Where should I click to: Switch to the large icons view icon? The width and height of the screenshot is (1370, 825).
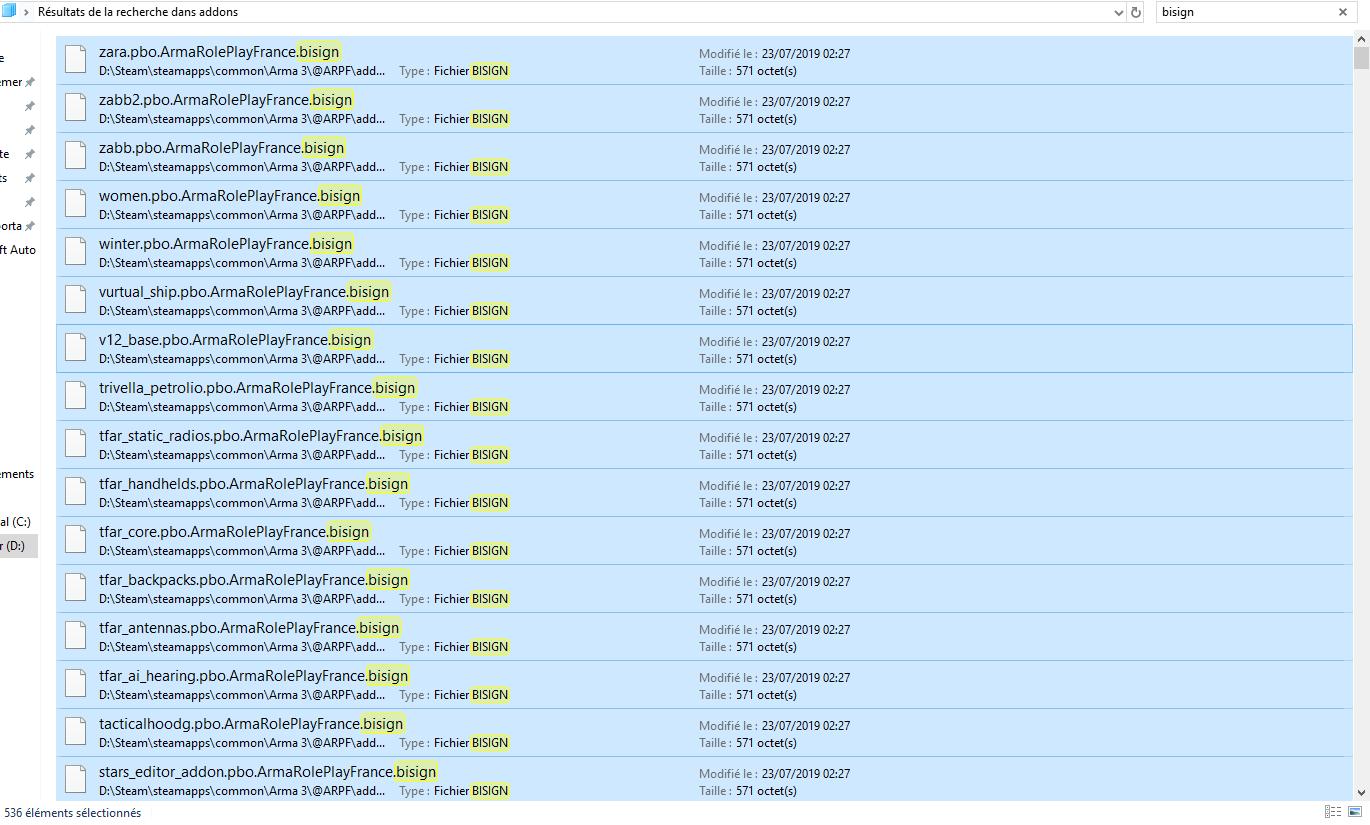(1355, 812)
